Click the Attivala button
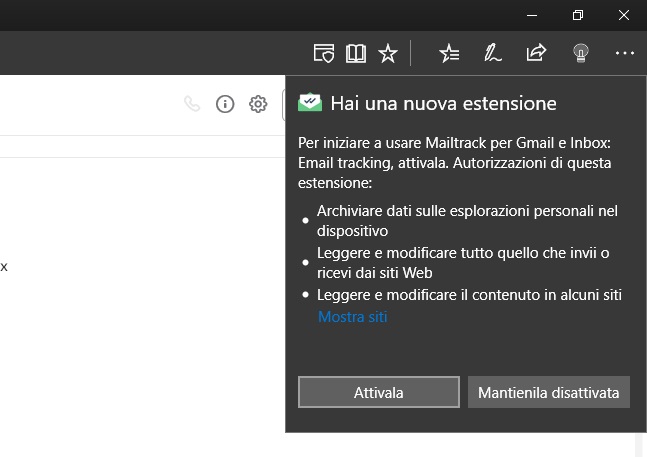This screenshot has width=647, height=457. pyautogui.click(x=379, y=393)
